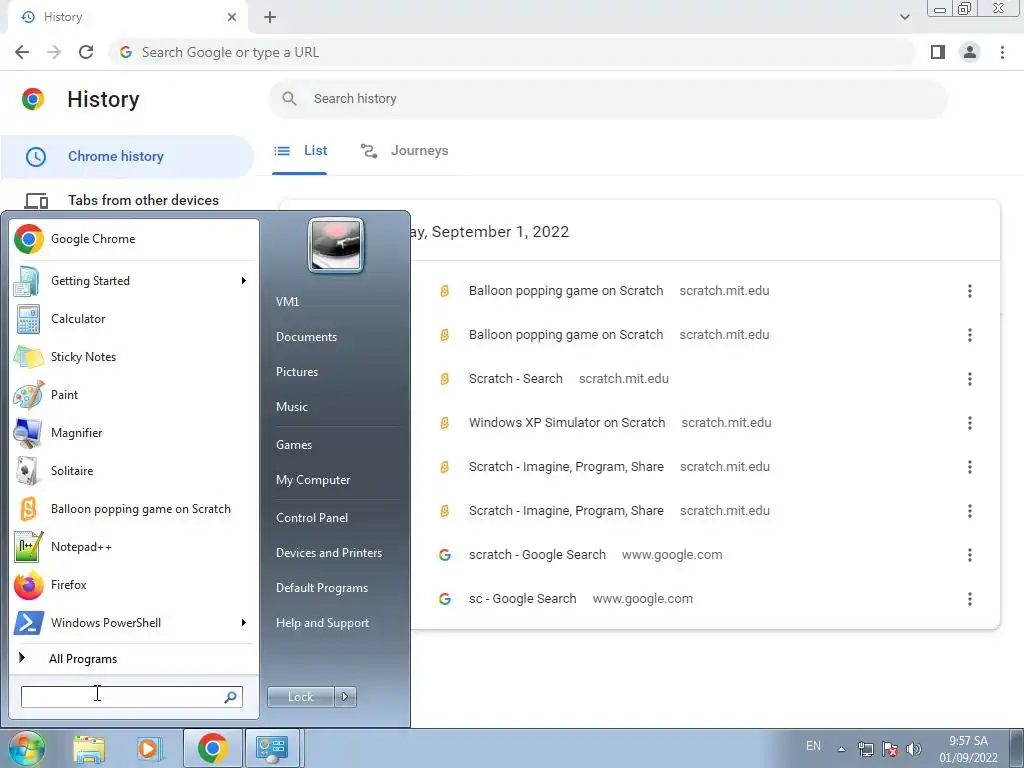The width and height of the screenshot is (1024, 768).
Task: Open a new Chrome tab
Action: [270, 17]
